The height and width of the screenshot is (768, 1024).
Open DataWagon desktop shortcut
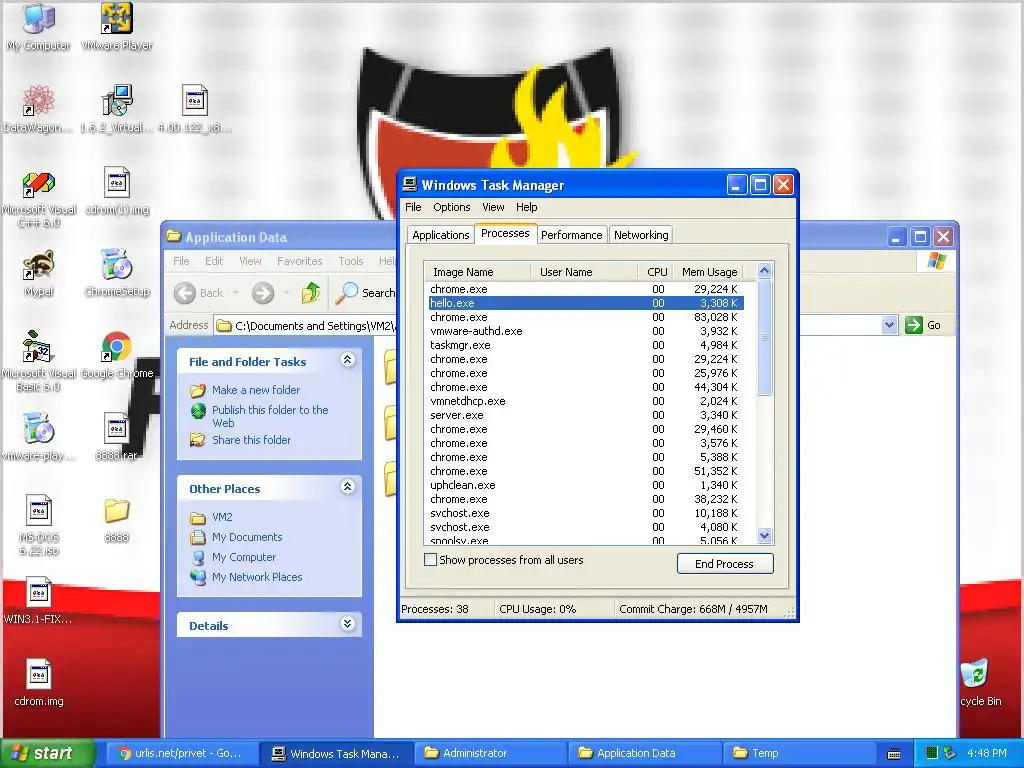38,108
